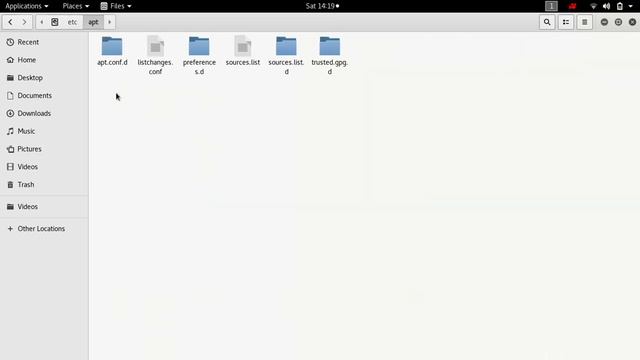Screen dimensions: 640x360
Task: Go to Home in the sidebar
Action: [44, 60]
